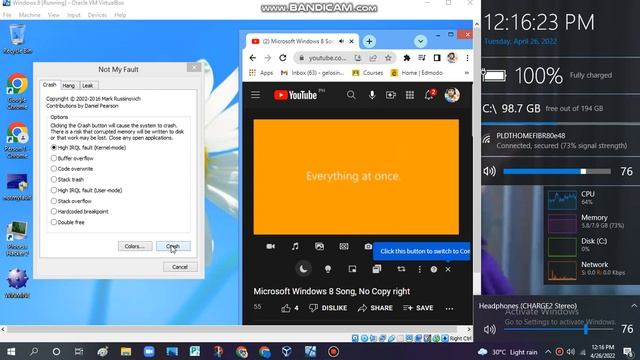
Task: Open the VirtualBox Machine menu
Action: [x=29, y=15]
